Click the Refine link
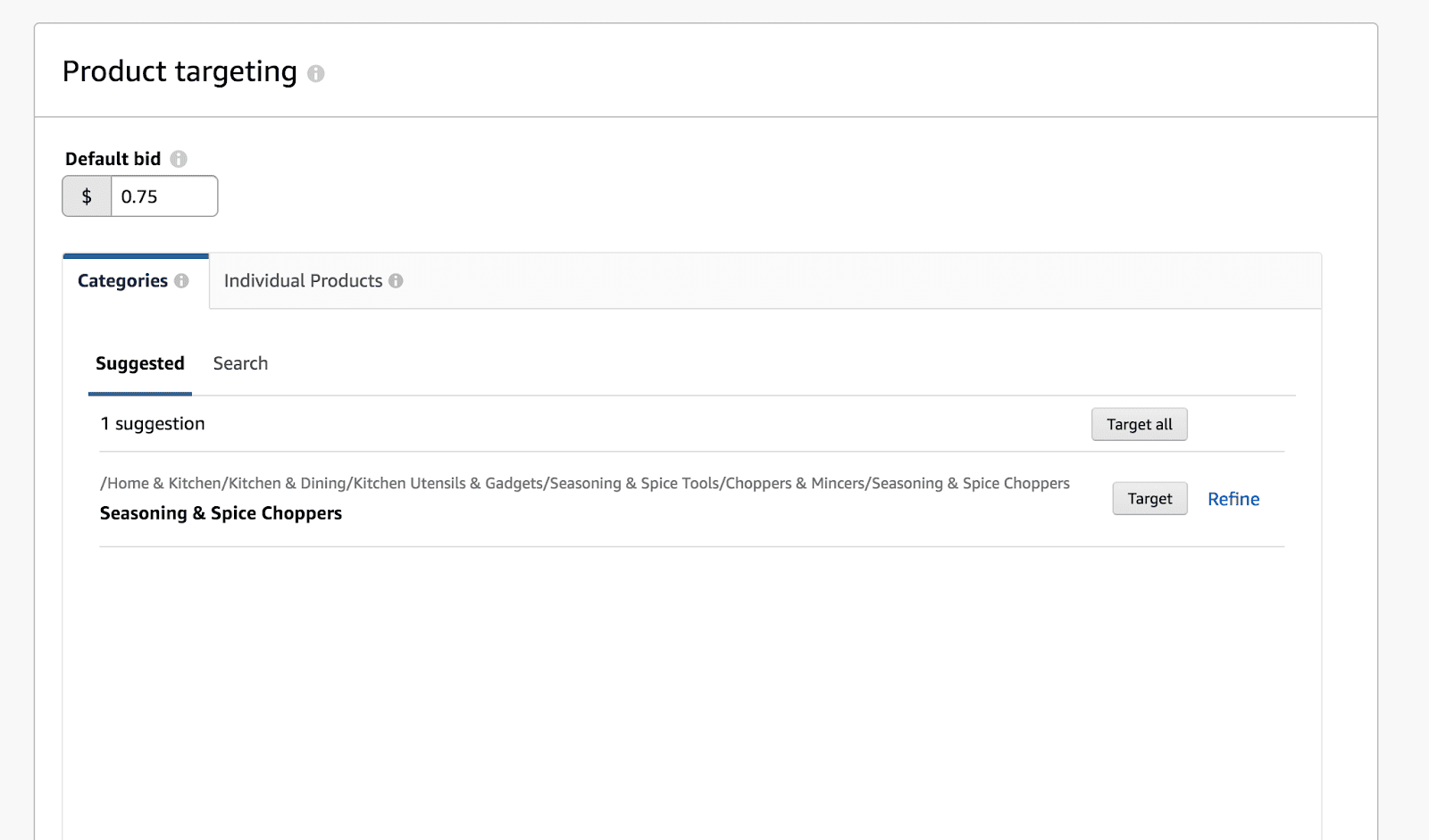This screenshot has height=840, width=1429. [x=1233, y=499]
